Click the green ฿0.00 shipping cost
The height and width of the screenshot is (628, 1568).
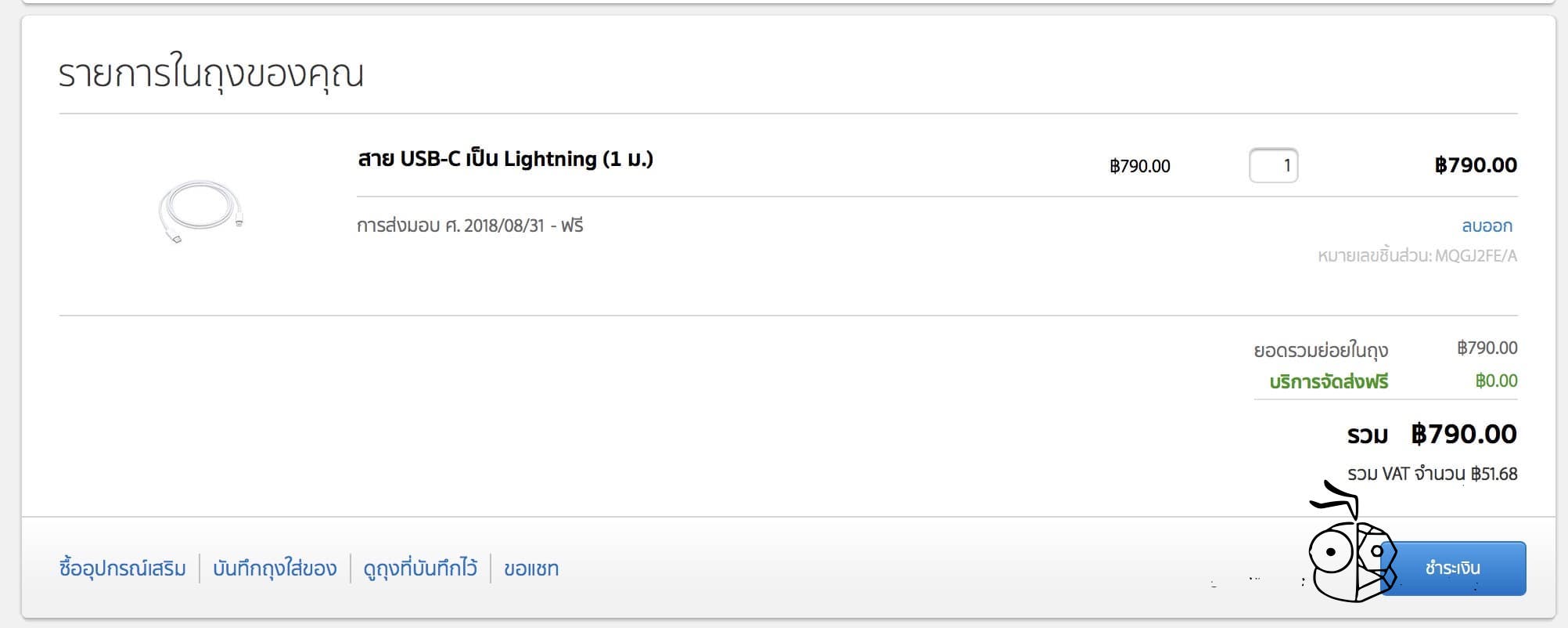coord(1496,381)
